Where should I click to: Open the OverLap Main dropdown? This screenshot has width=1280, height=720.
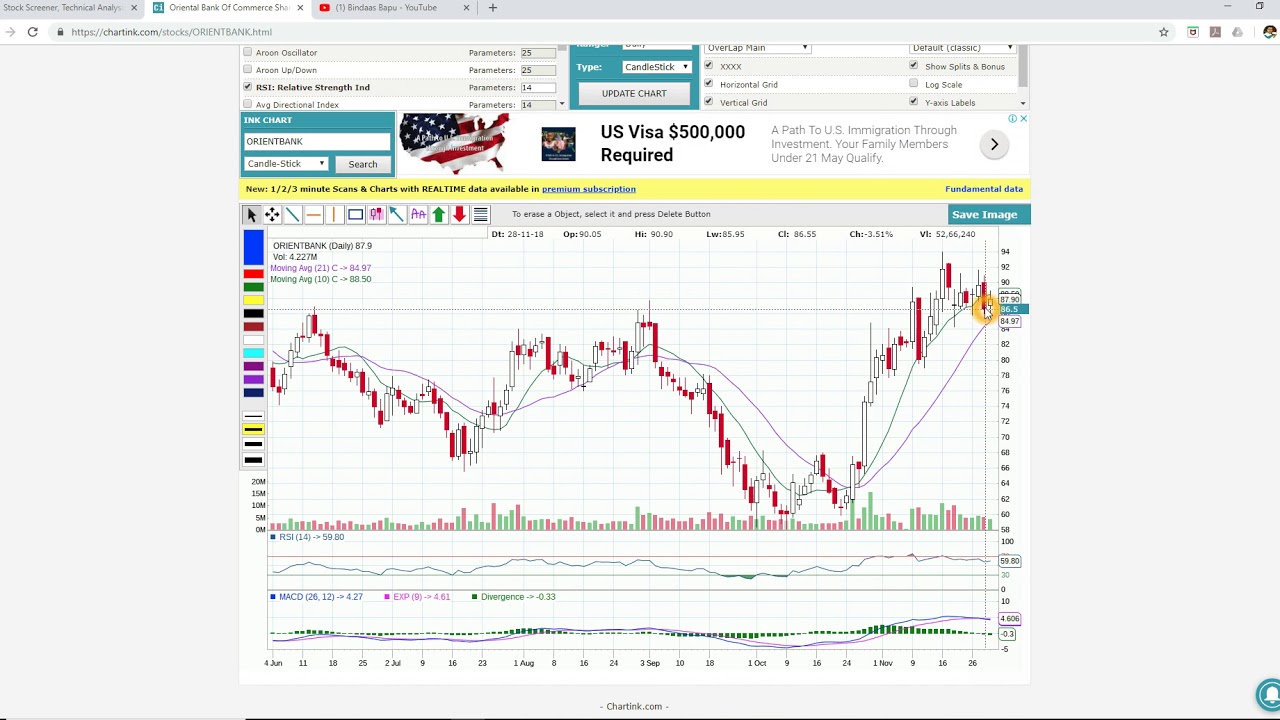(757, 48)
